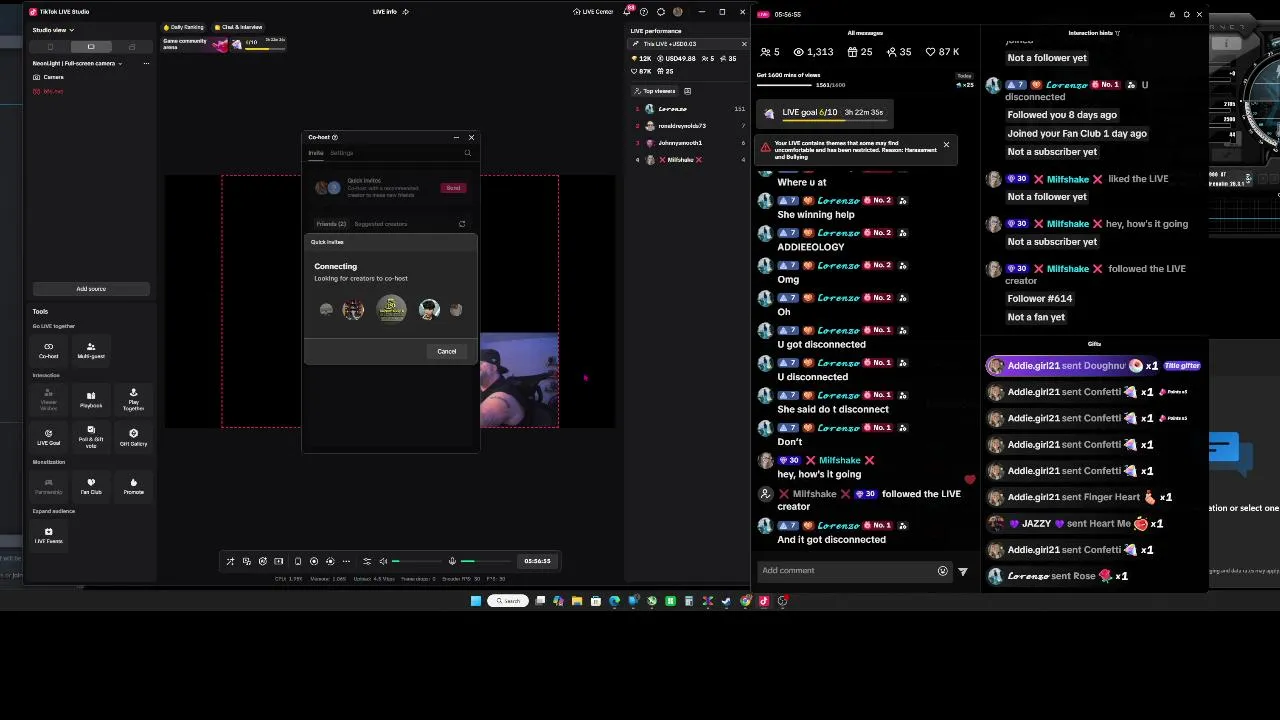1280x720 pixels.
Task: Open the Windows Start button
Action: point(476,601)
